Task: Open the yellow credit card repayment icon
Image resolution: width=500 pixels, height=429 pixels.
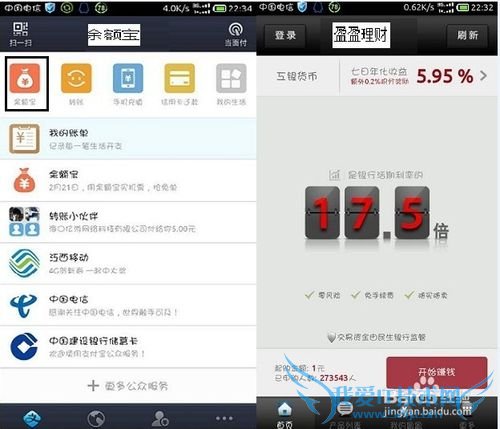Action: tap(180, 79)
